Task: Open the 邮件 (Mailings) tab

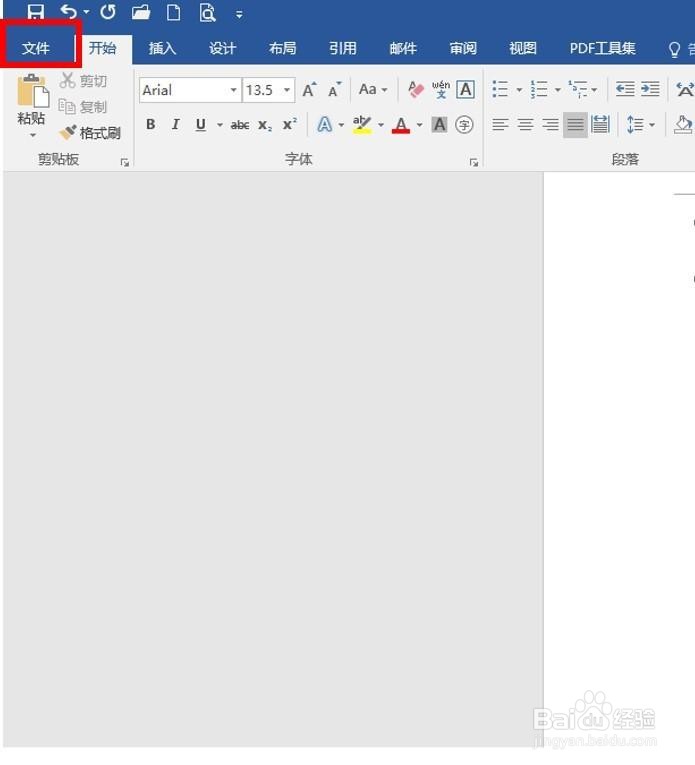Action: coord(403,48)
